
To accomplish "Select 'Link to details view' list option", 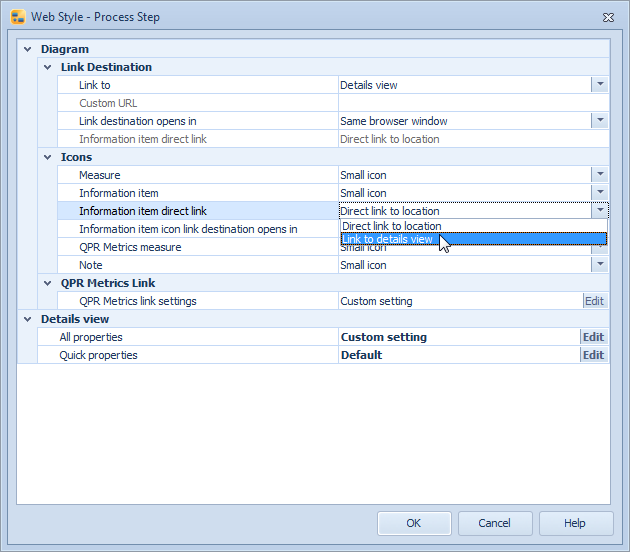I will point(474,239).
